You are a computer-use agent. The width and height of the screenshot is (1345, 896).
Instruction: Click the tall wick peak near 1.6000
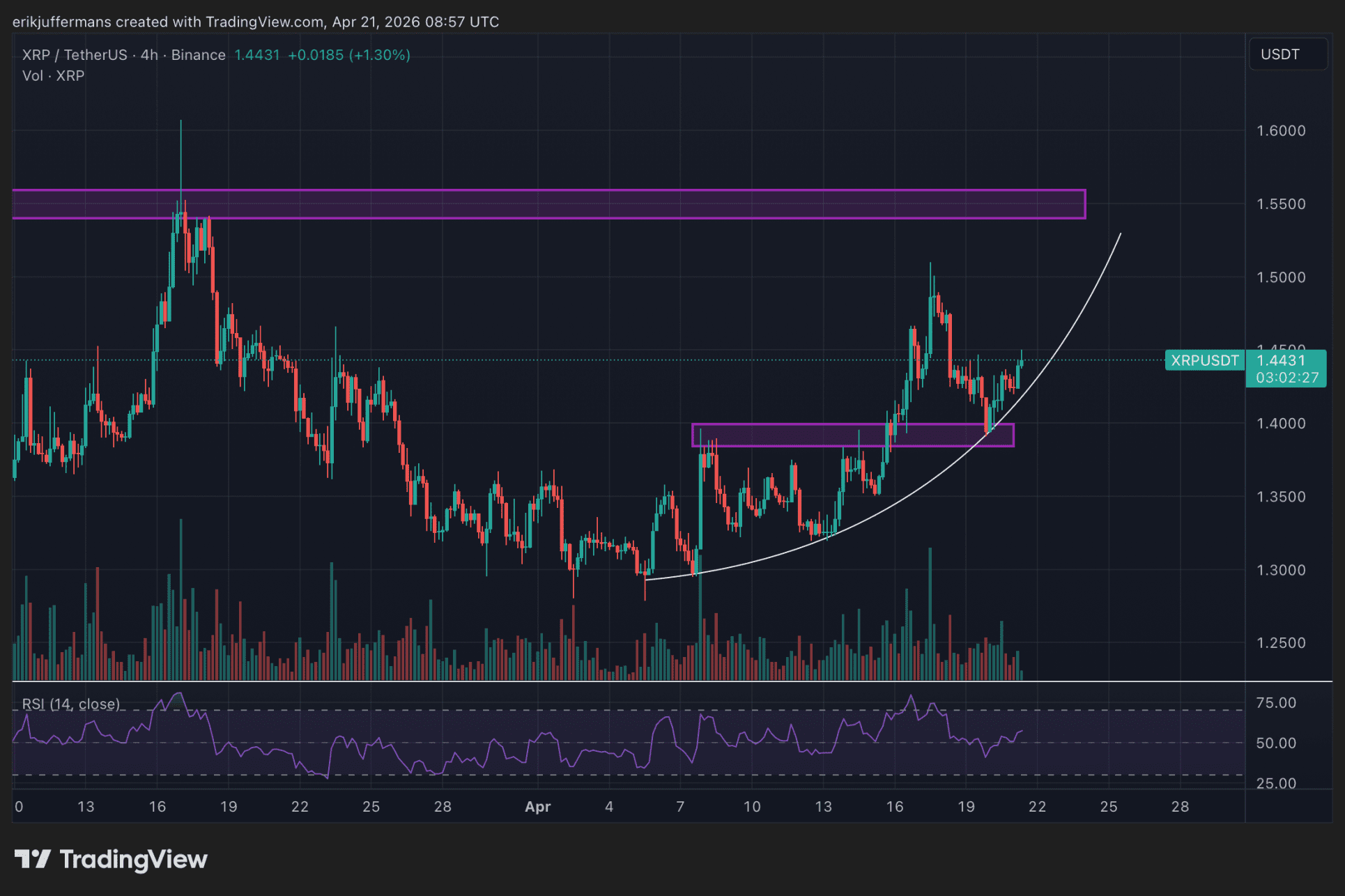(x=181, y=123)
